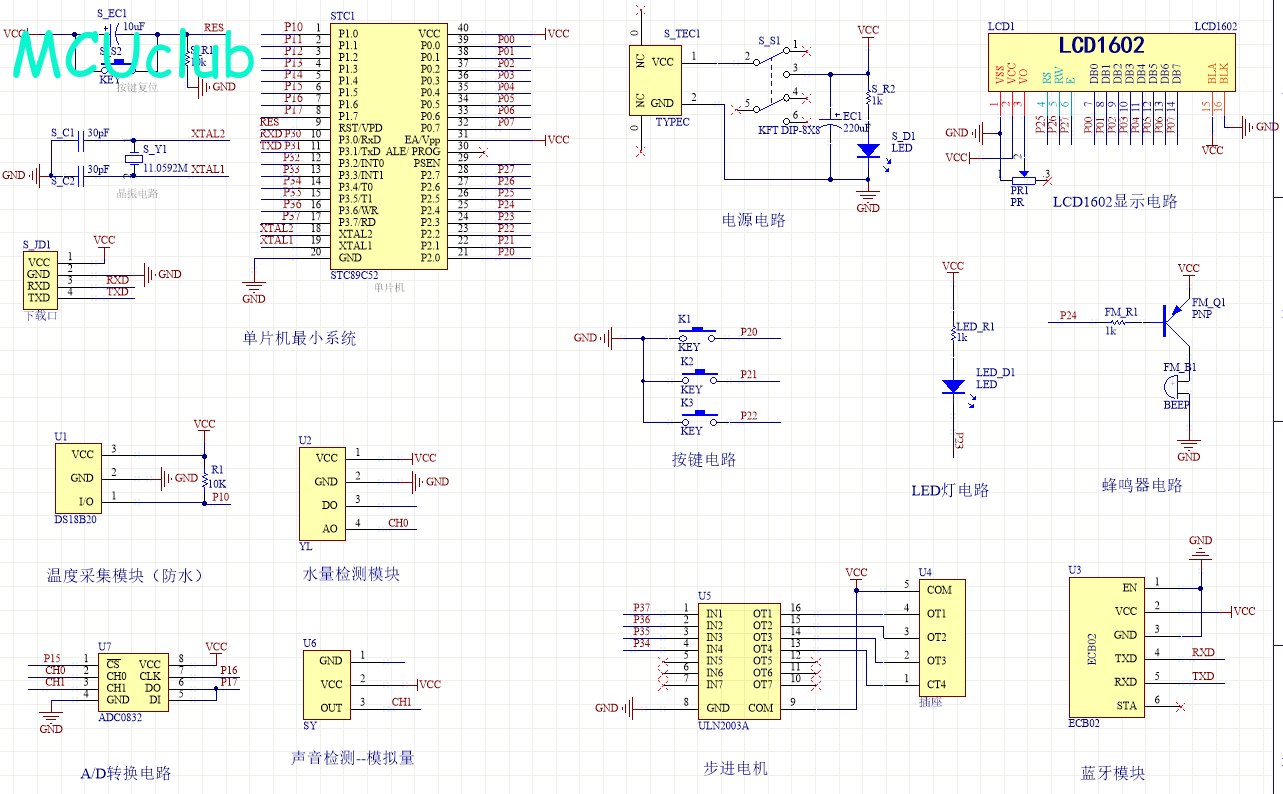Select the S_R2 1k resistor symbol
Screen dimensions: 1283x794
[868, 98]
